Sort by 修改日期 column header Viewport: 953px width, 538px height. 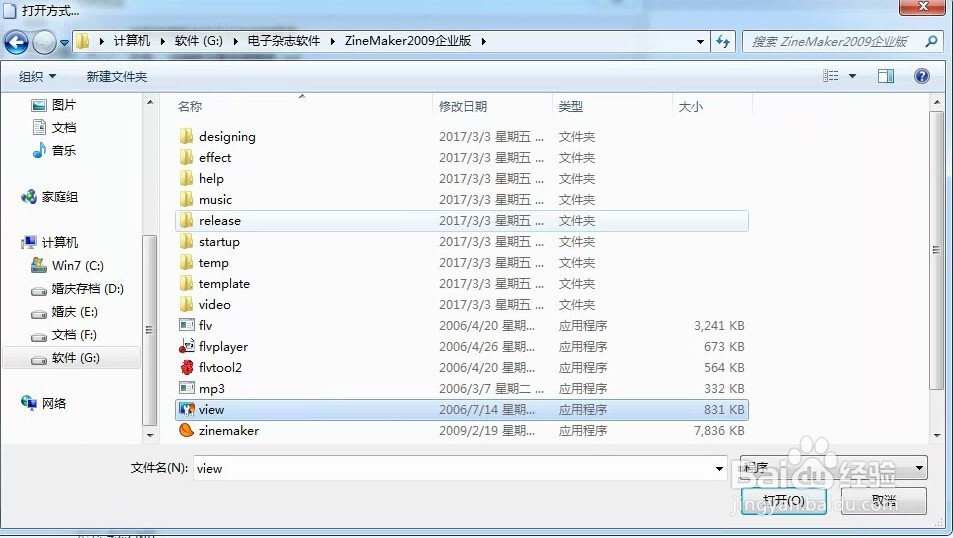tap(463, 106)
